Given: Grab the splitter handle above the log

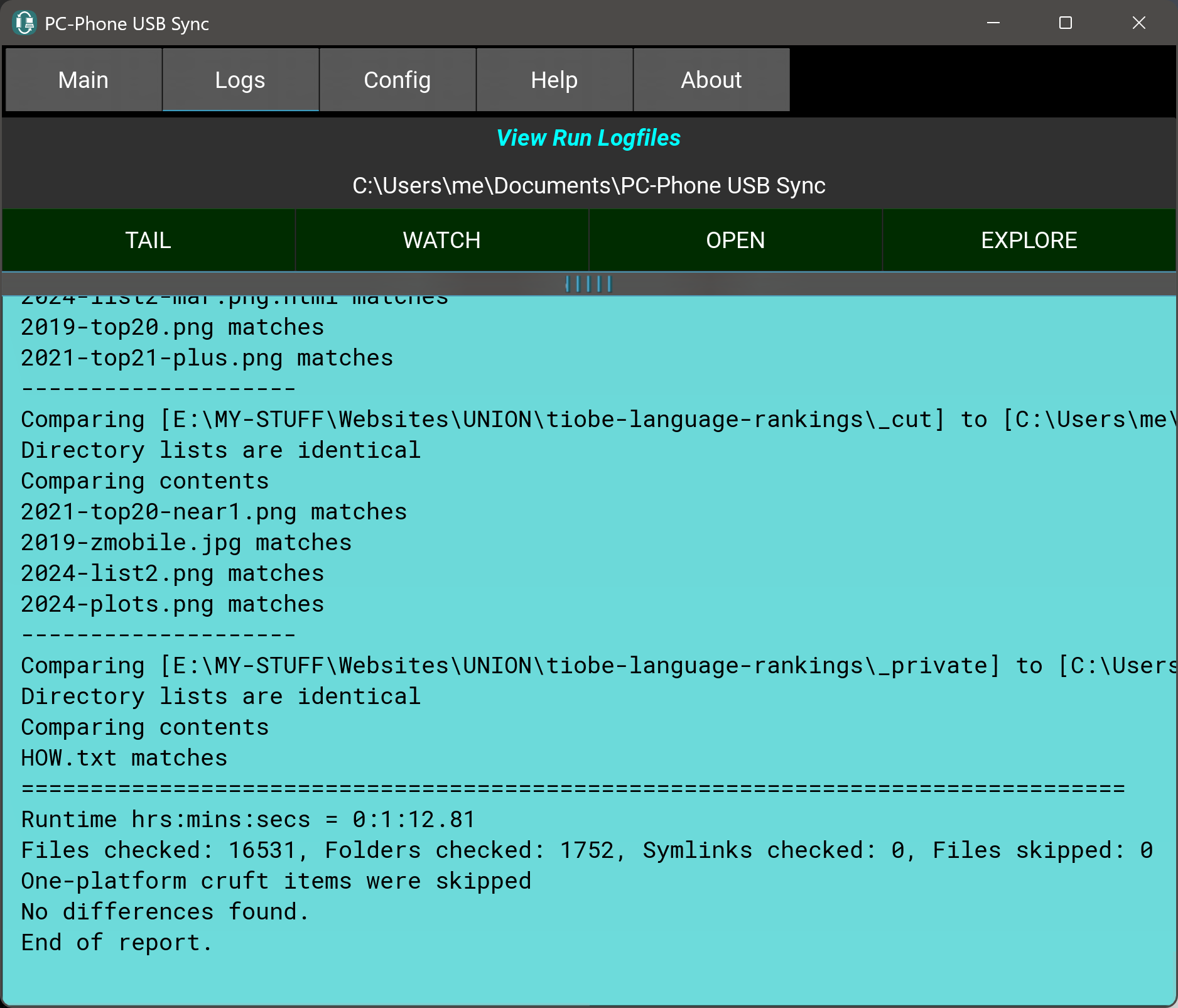Looking at the screenshot, I should [x=588, y=284].
